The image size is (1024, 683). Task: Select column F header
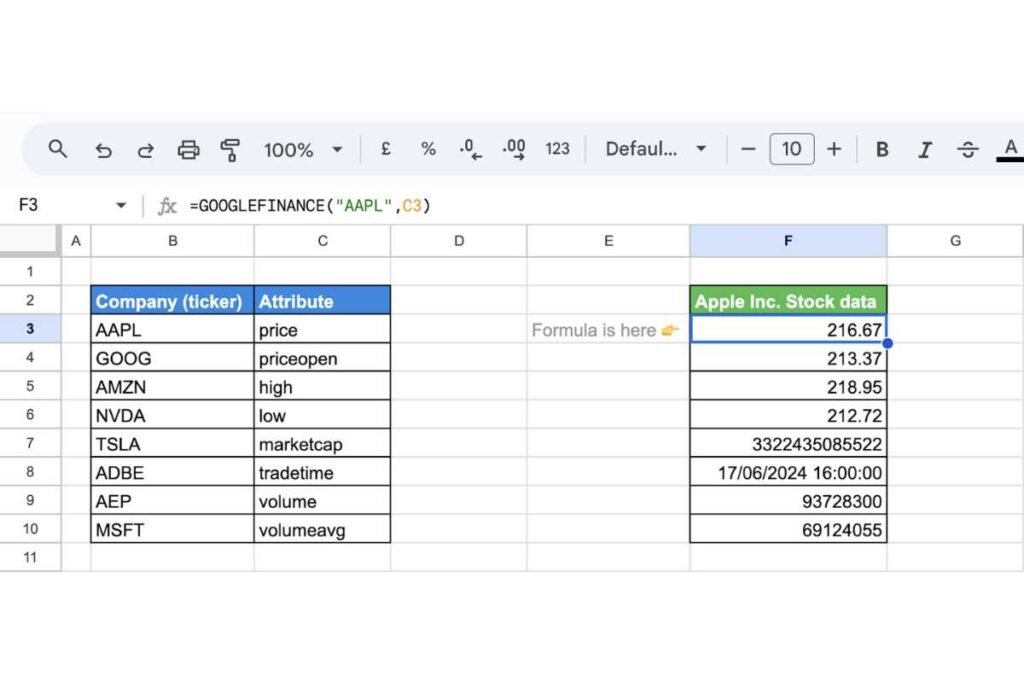pos(788,240)
